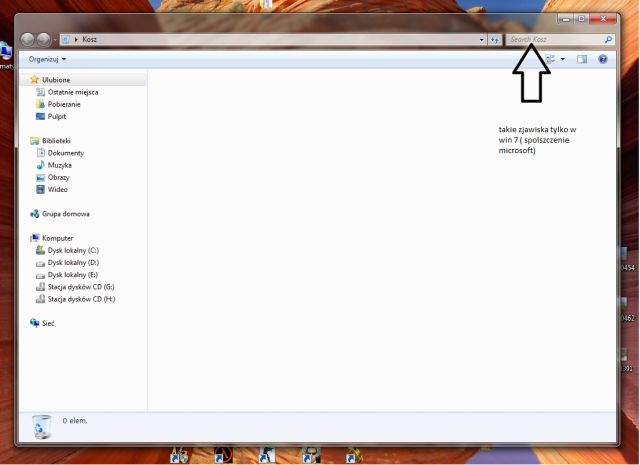640x465 pixels.
Task: Open the recent pages dropdown beside Forward
Action: (x=55, y=40)
